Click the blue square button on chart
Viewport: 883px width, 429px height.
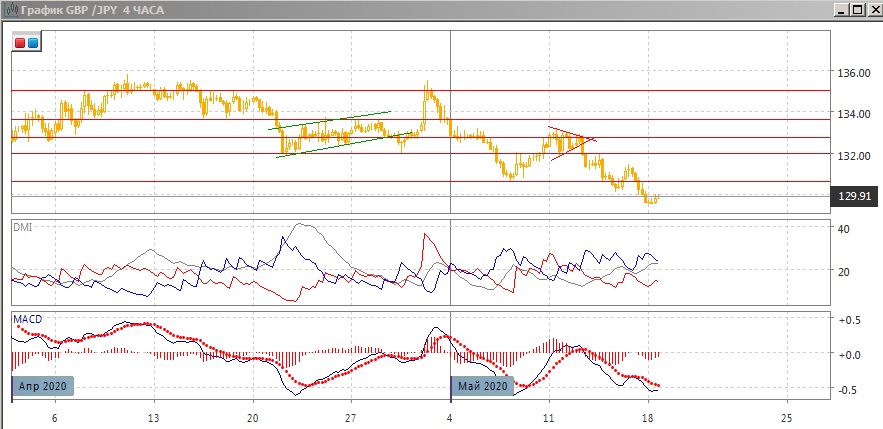click(x=33, y=43)
